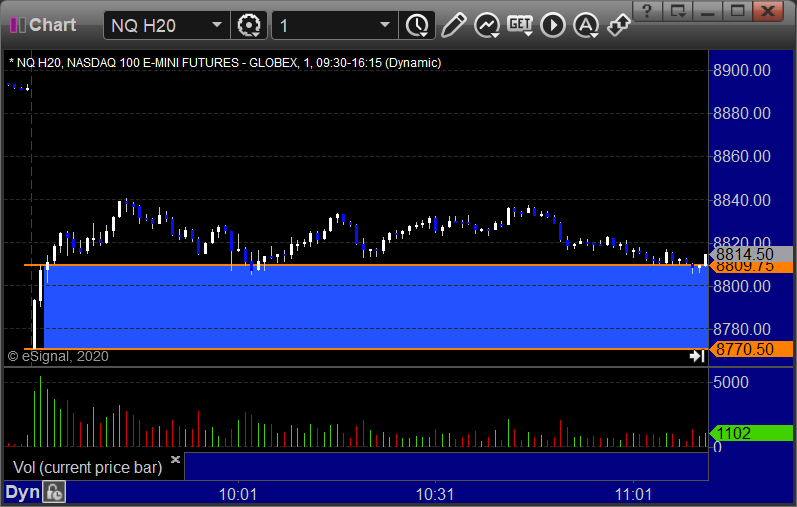Close the Vol study panel x
The image size is (797, 507).
pyautogui.click(x=175, y=460)
